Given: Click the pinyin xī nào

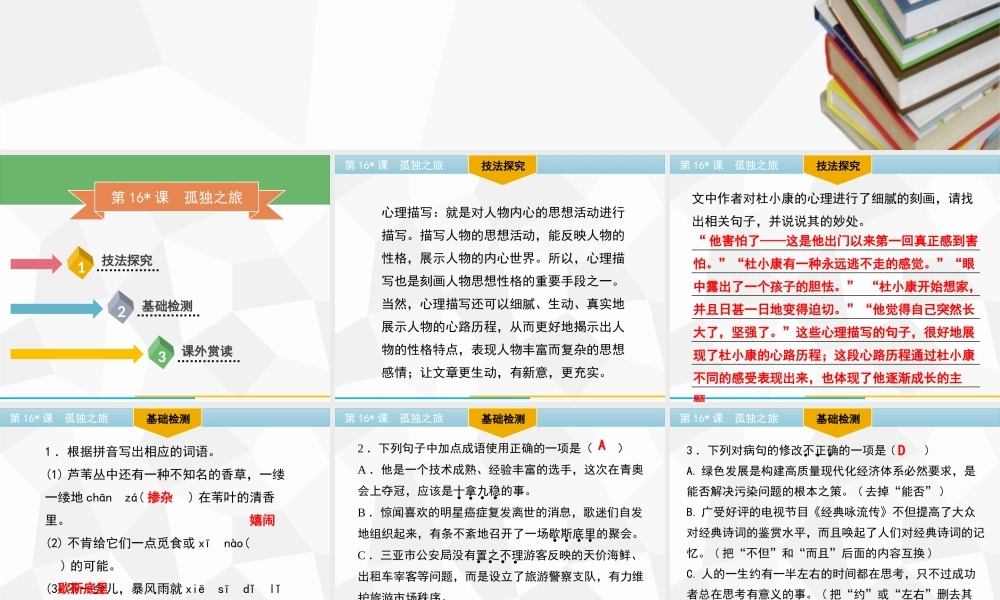Looking at the screenshot, I should 221,543.
